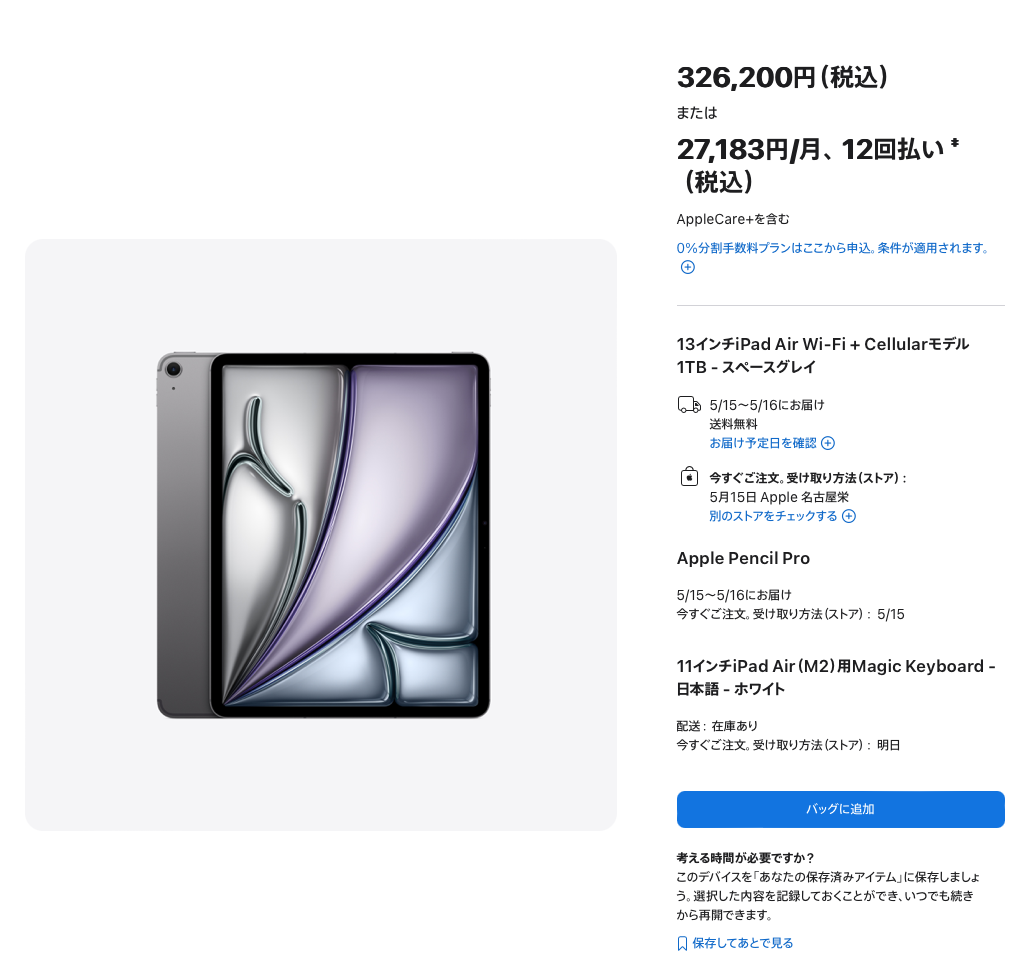This screenshot has height=967, width=1017.
Task: Click plus icon beside 別のストアをチェックする
Action: tap(848, 516)
